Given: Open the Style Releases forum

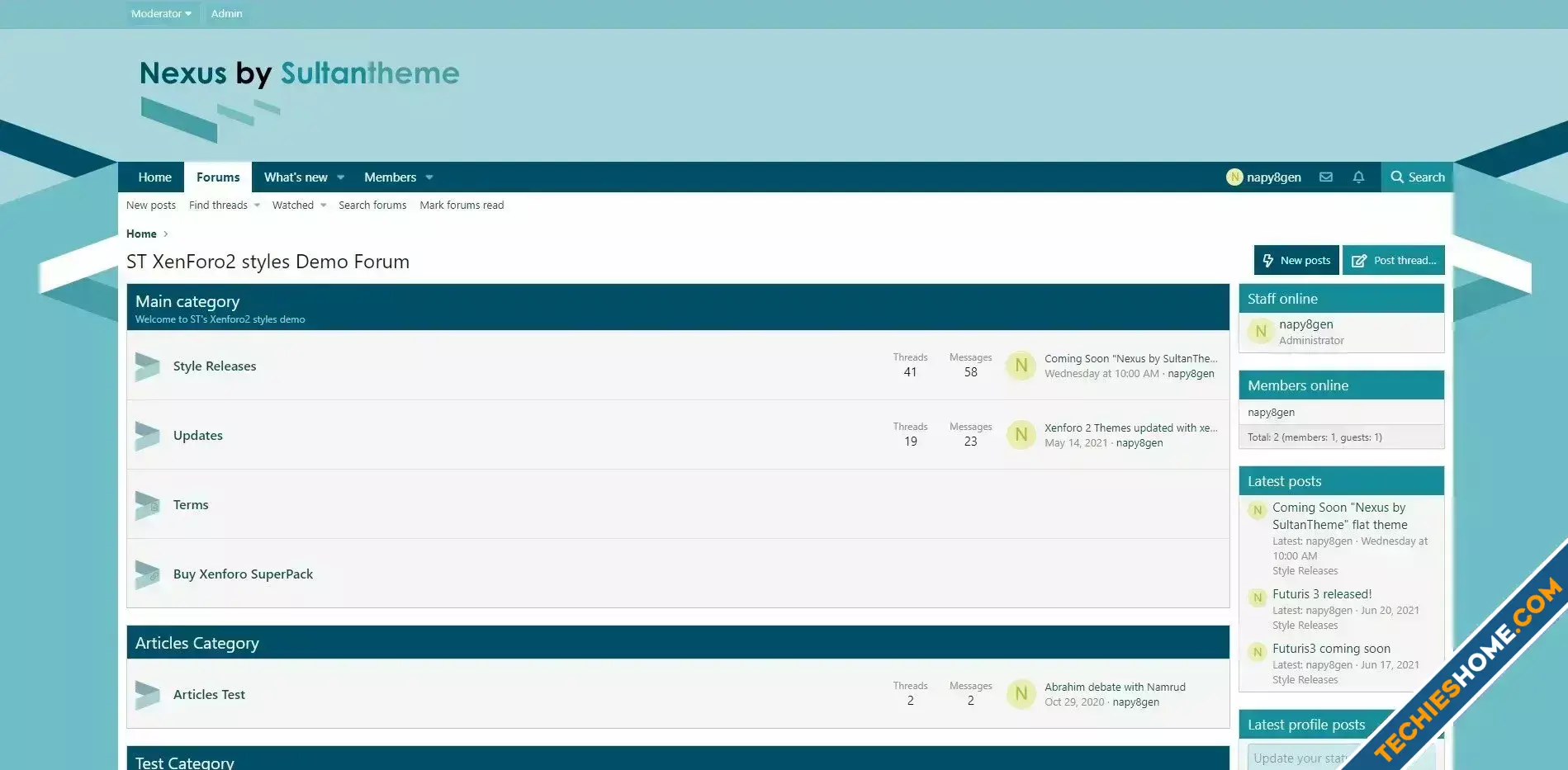Looking at the screenshot, I should click(215, 366).
